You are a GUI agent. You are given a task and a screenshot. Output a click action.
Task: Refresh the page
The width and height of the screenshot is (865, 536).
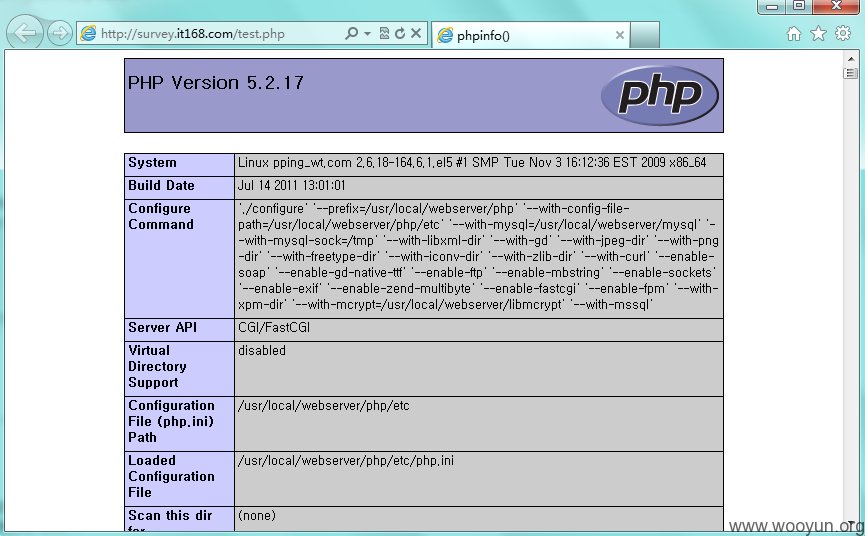[400, 34]
